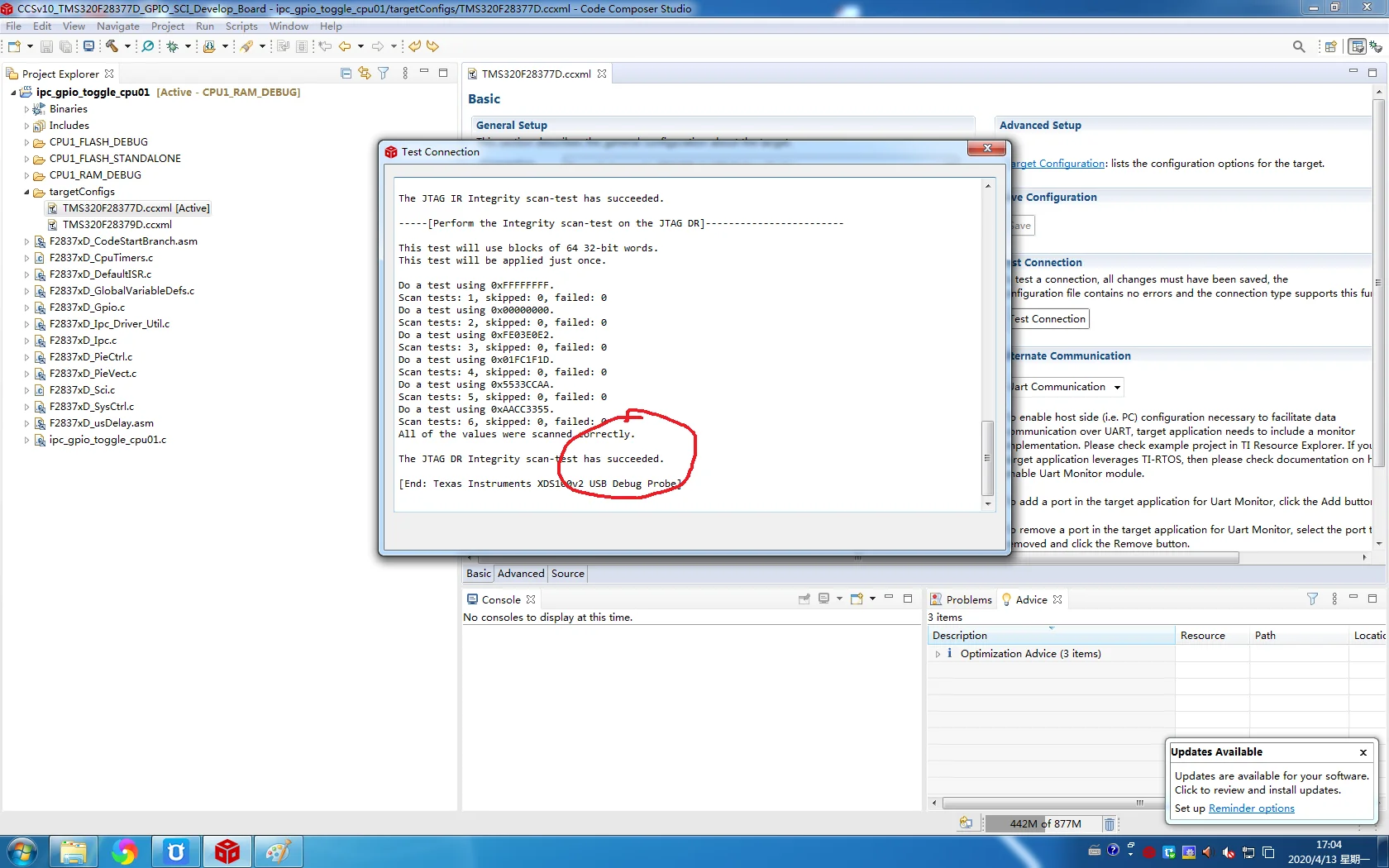This screenshot has width=1389, height=868.
Task: Click the debug bug icon
Action: pyautogui.click(x=173, y=46)
